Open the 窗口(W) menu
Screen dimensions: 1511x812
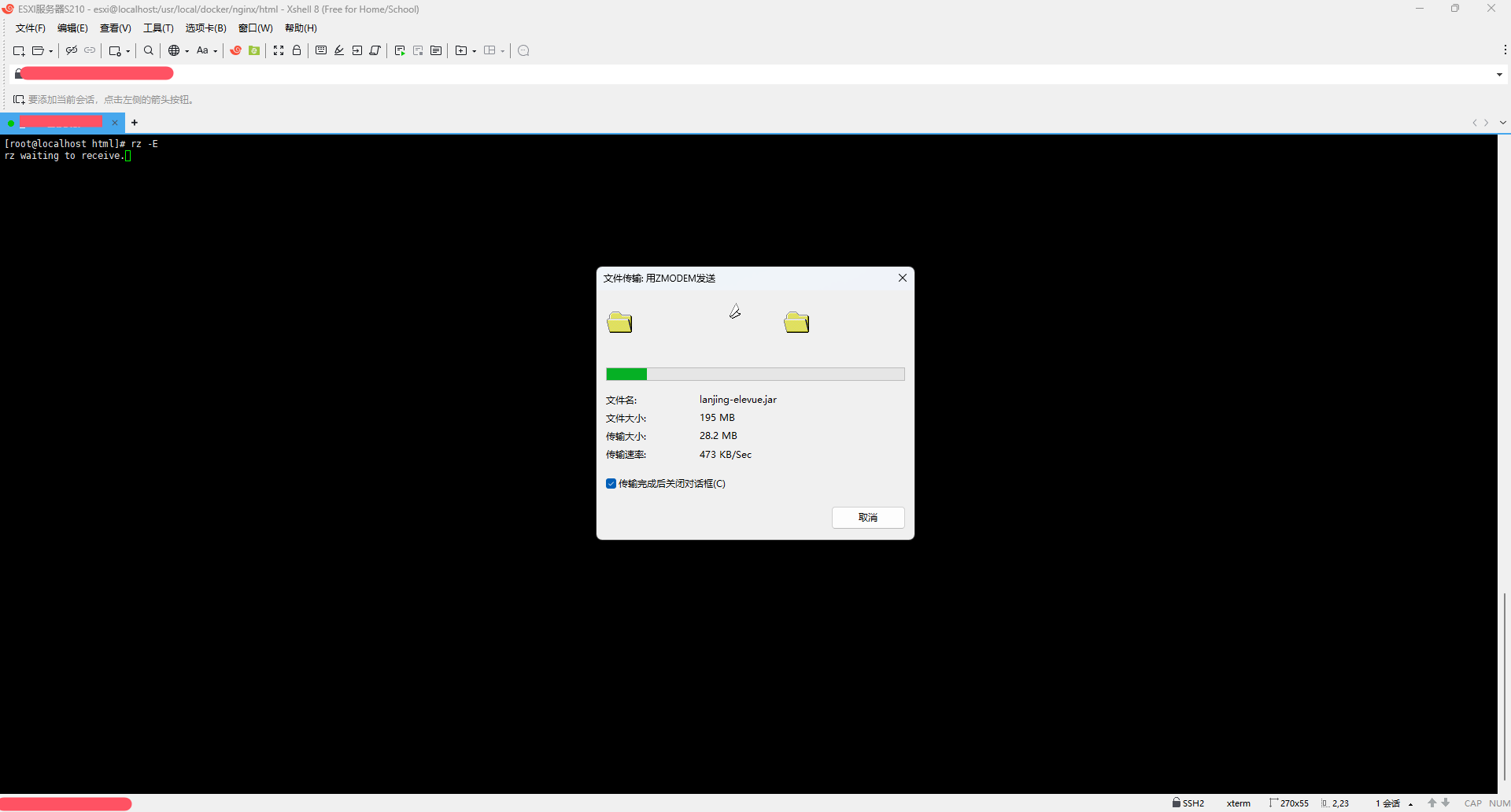tap(255, 28)
